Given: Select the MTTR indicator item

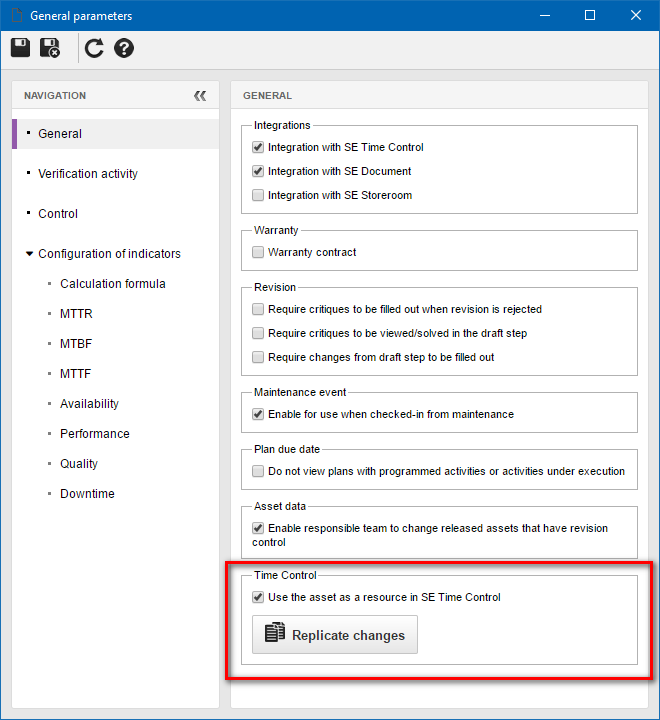Looking at the screenshot, I should 76,314.
